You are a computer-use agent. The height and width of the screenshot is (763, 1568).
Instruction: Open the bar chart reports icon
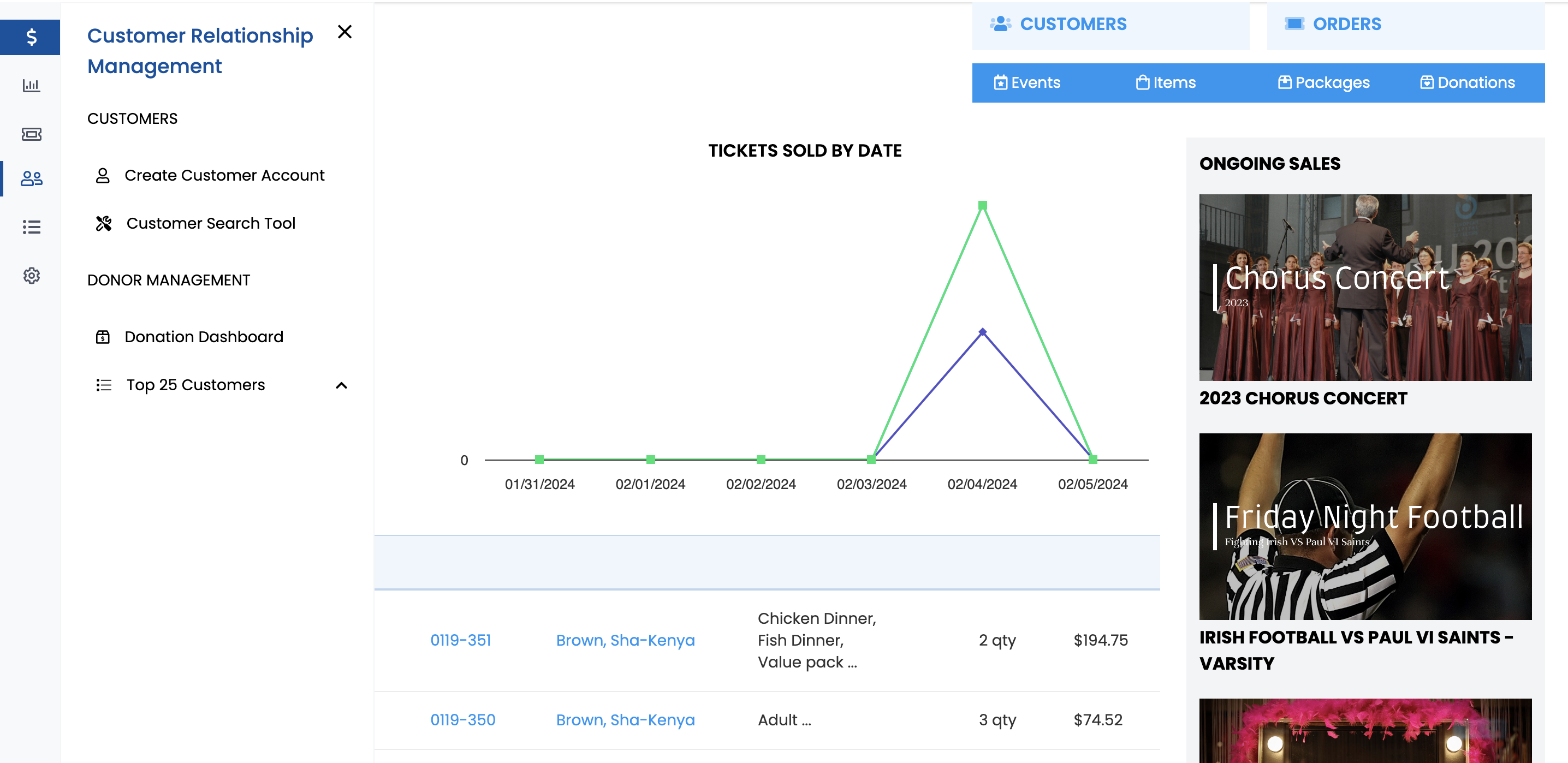pos(31,86)
